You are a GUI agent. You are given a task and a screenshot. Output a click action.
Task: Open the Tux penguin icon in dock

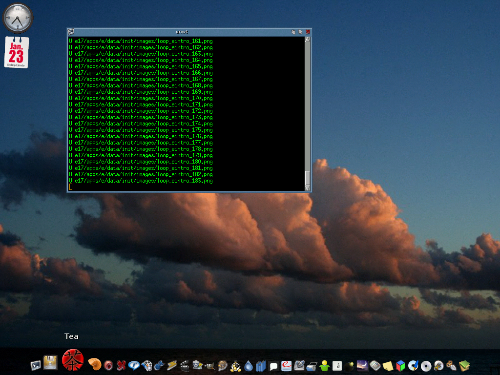[236, 366]
